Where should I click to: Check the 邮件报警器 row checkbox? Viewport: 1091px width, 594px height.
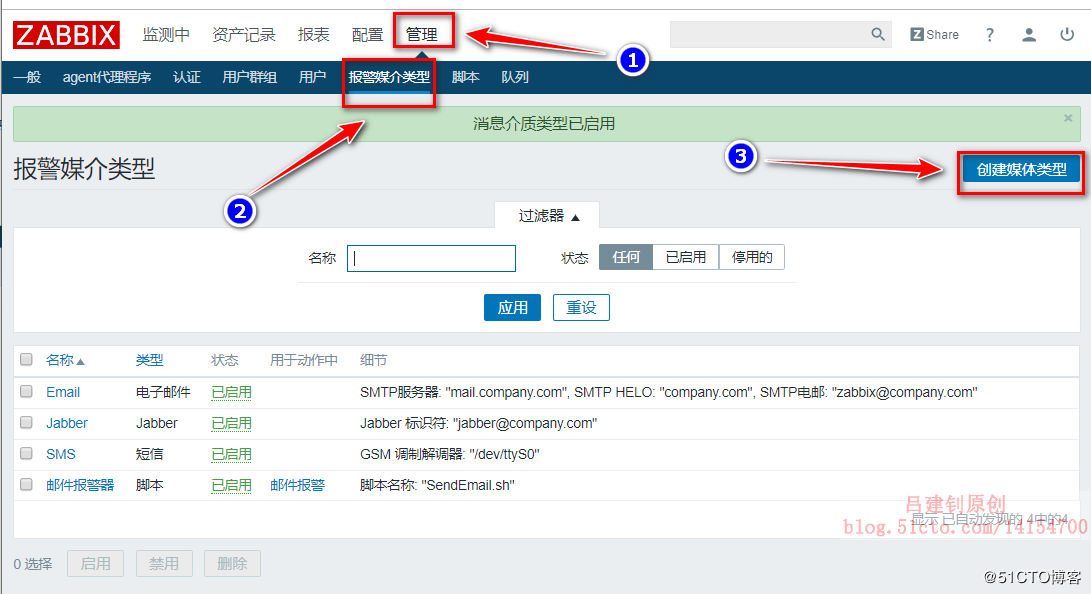(26, 484)
